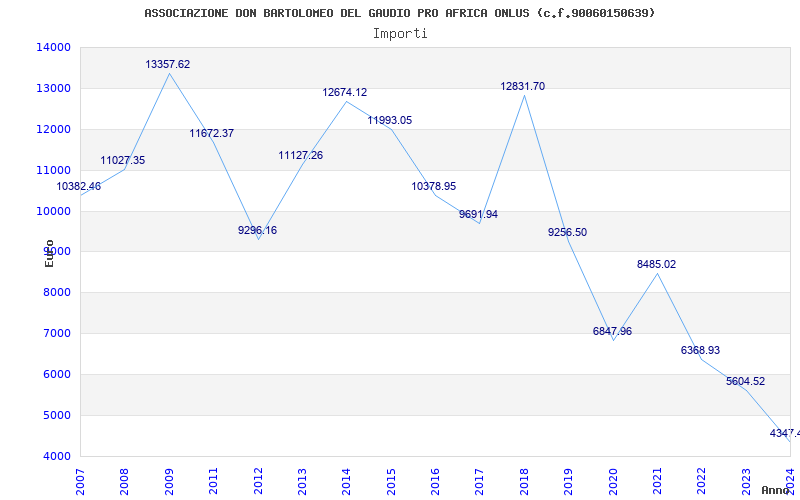Click the x-axis year 2016
This screenshot has width=800, height=500.
(x=435, y=481)
